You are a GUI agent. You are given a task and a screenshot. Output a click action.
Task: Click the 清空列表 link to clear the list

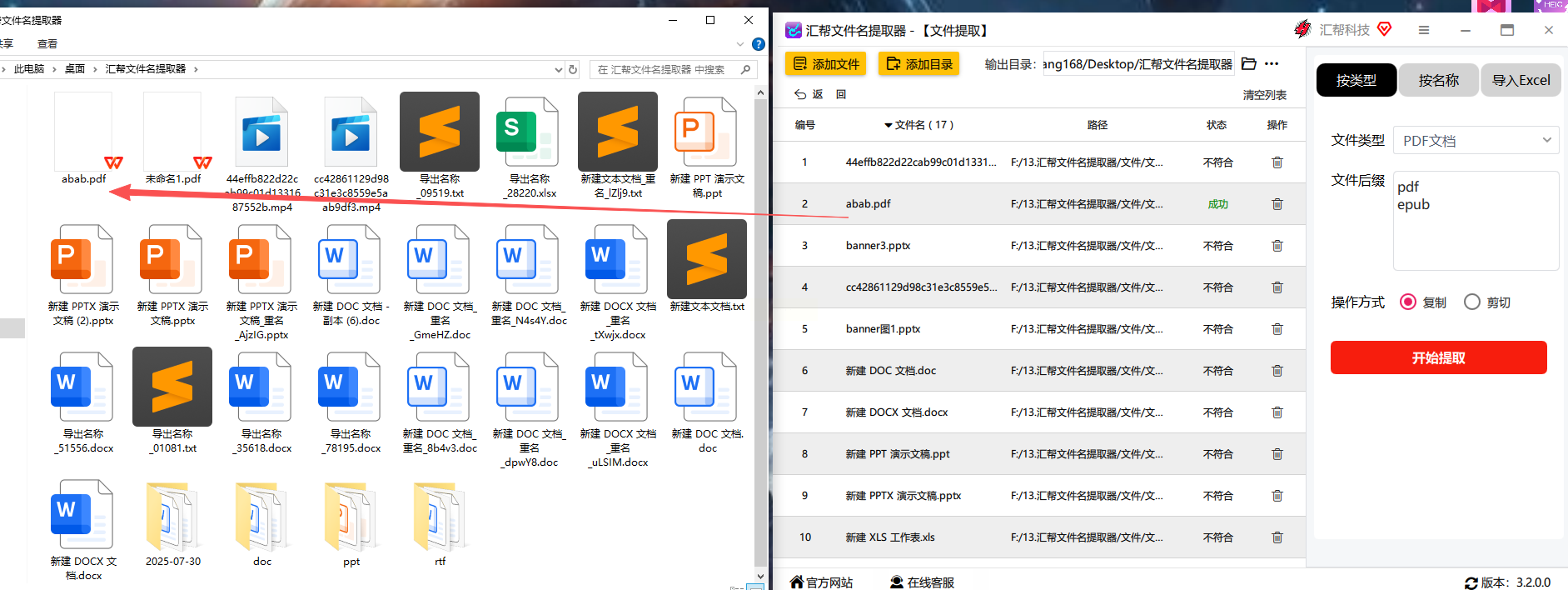[x=1264, y=95]
